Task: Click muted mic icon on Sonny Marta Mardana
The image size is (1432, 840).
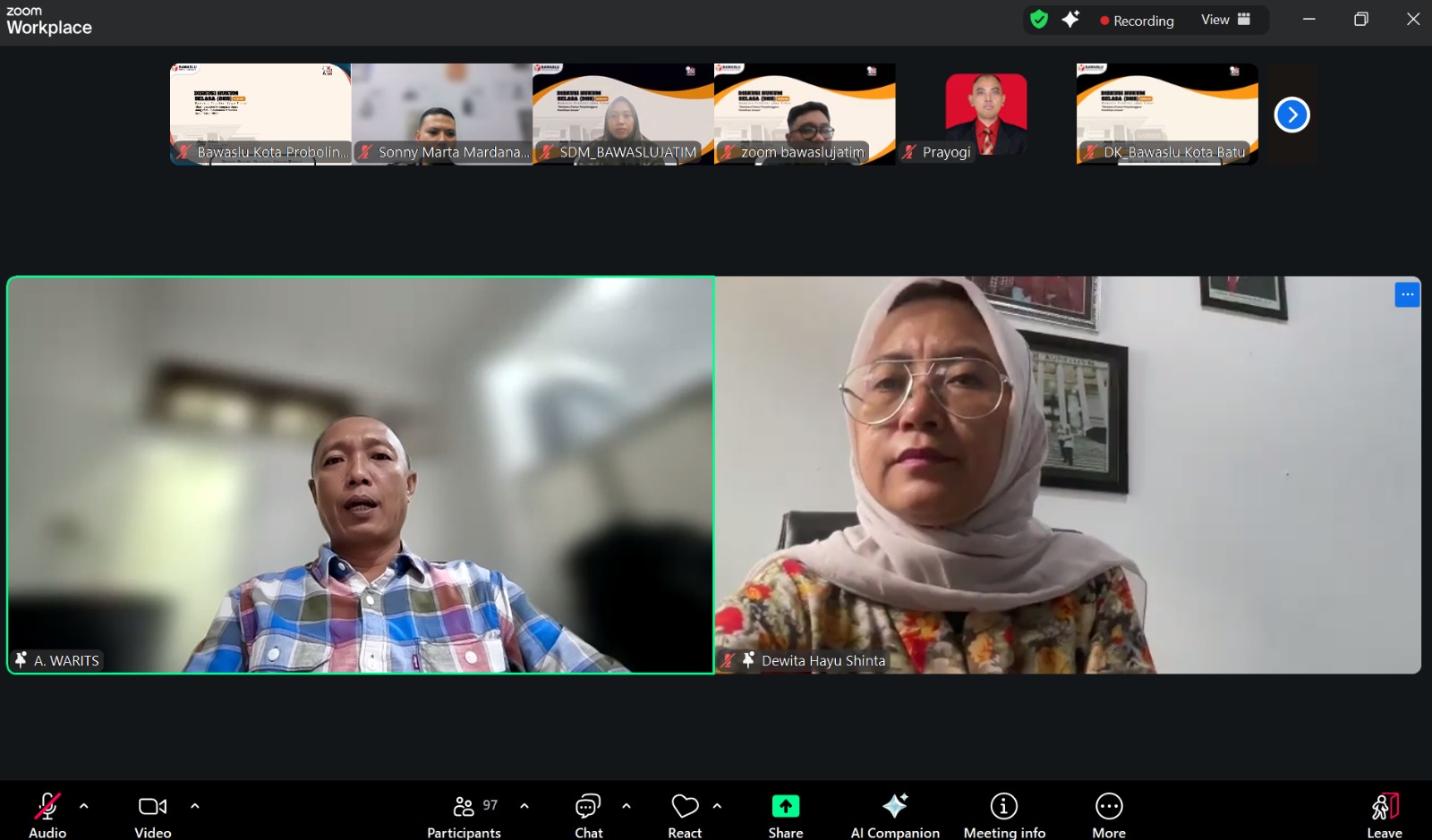Action: [x=365, y=152]
